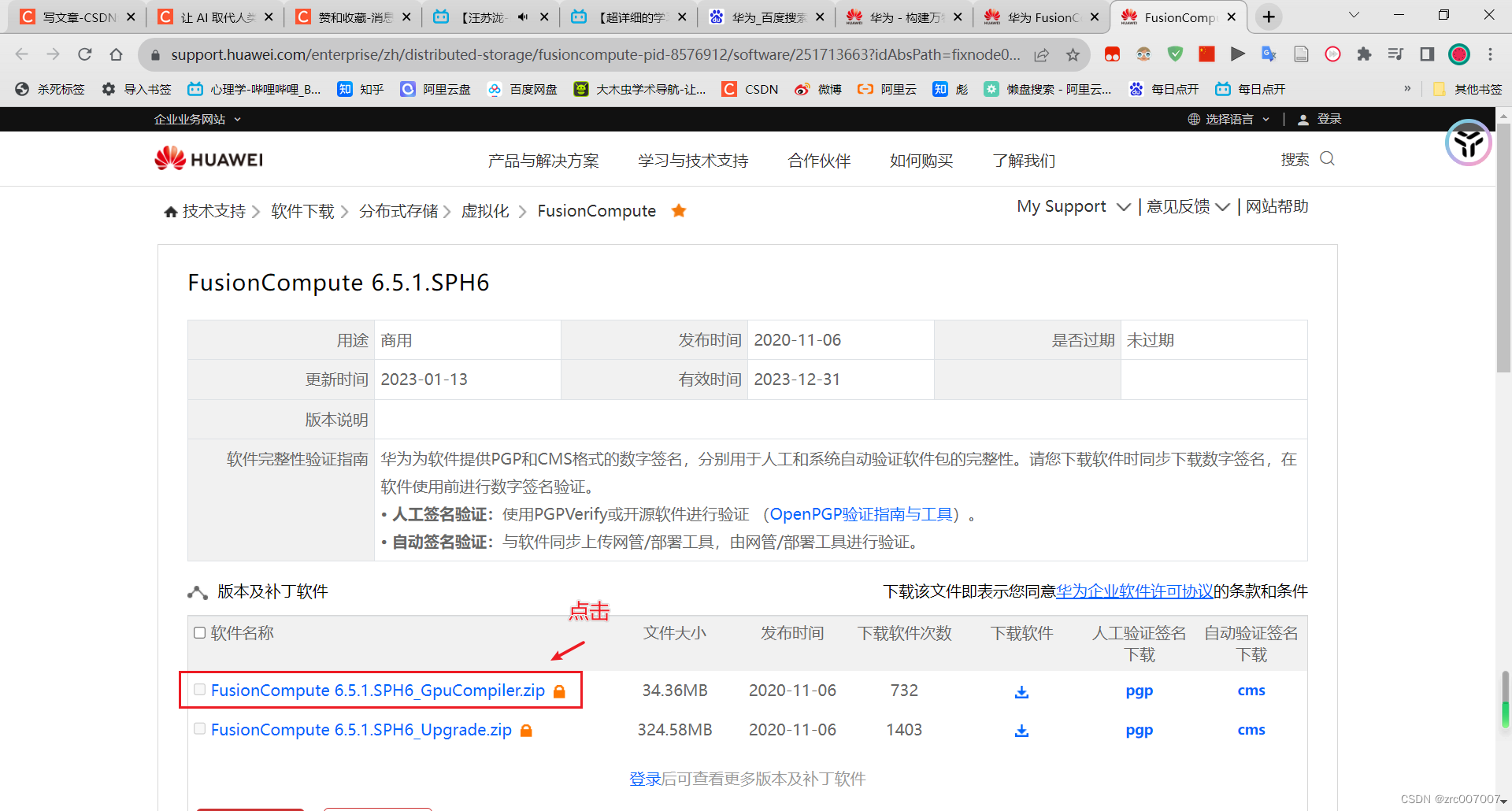Click the floating assistant robot icon
Screen dimensions: 1512x811
click(1468, 143)
